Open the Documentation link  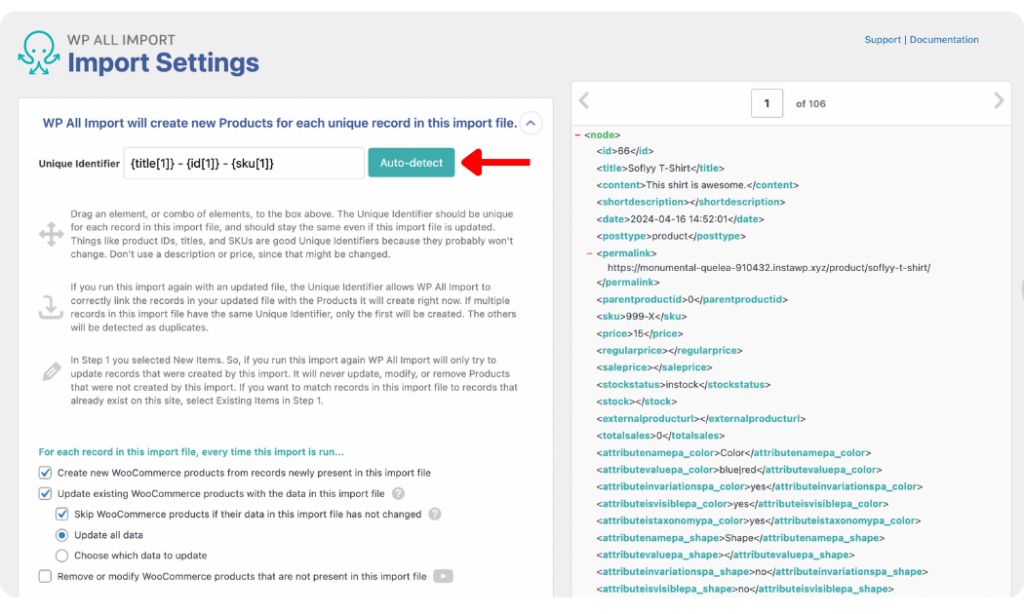[944, 40]
